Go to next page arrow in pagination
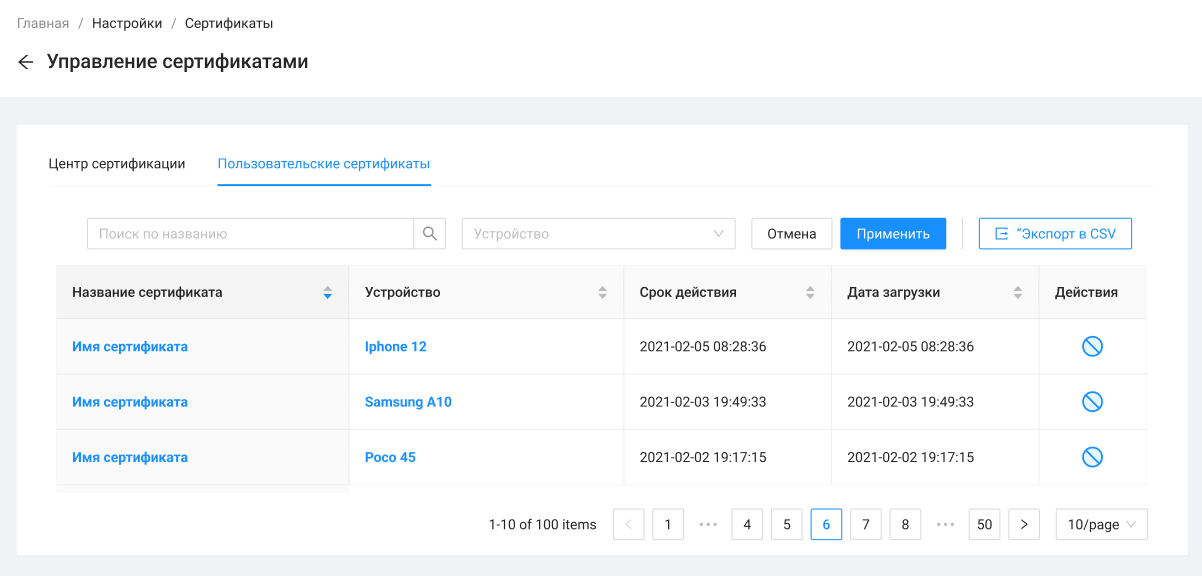This screenshot has height=576, width=1202. point(1023,524)
